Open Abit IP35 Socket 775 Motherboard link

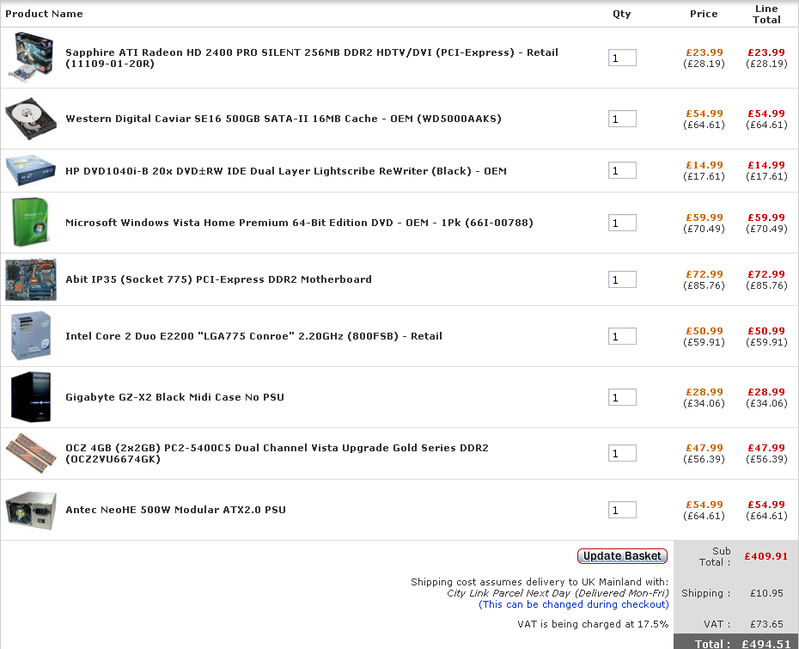[219, 279]
